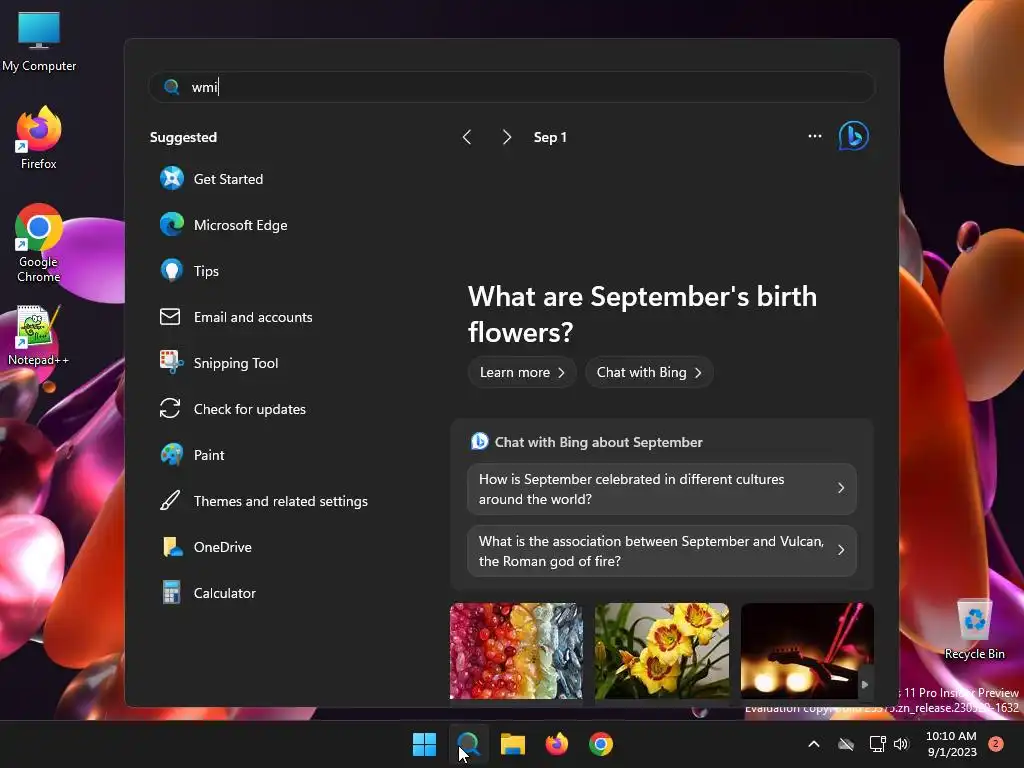This screenshot has width=1024, height=768.
Task: Open September and Vulcan question
Action: pyautogui.click(x=662, y=551)
